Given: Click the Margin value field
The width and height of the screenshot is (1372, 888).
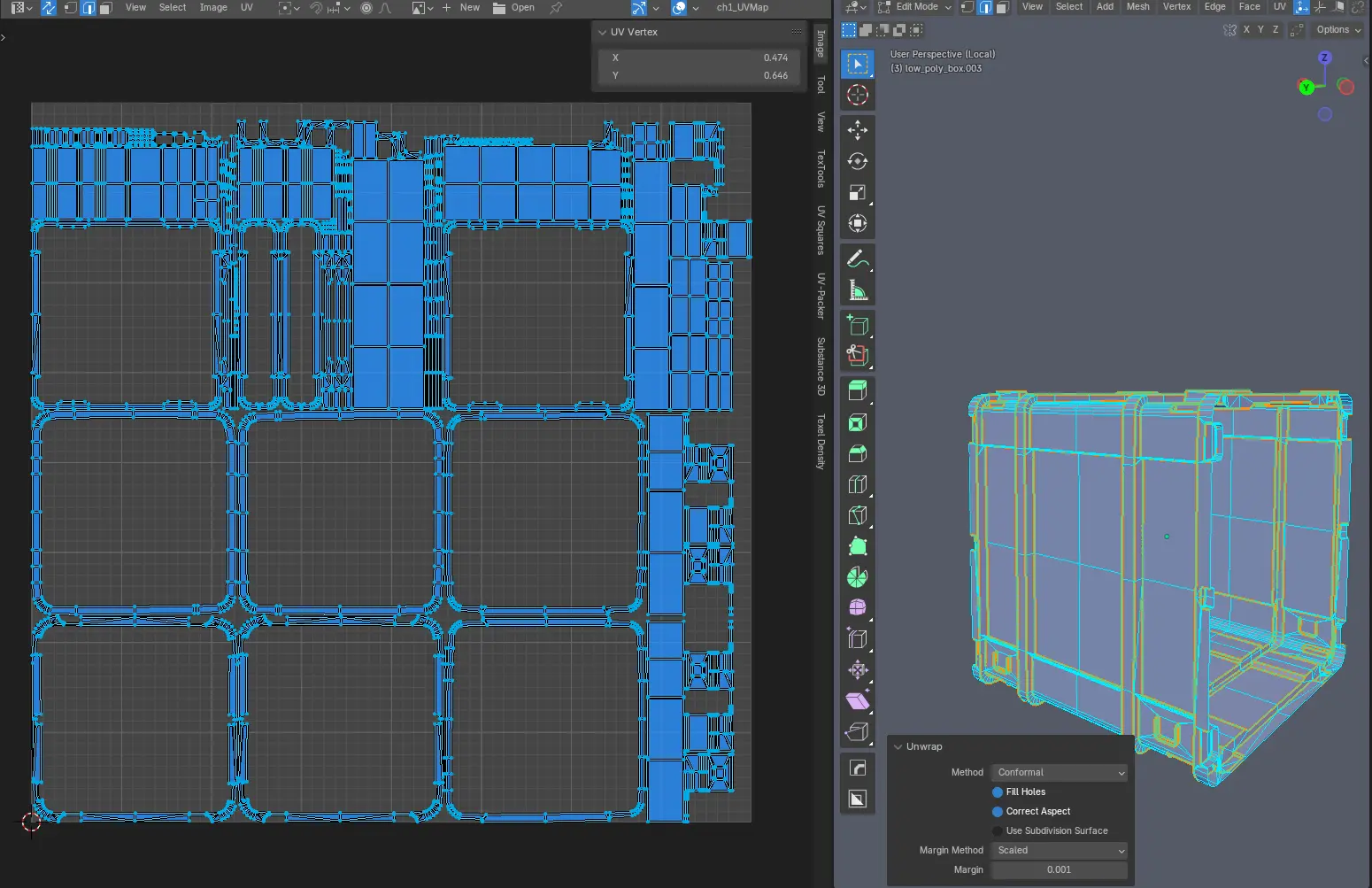Looking at the screenshot, I should (1060, 870).
